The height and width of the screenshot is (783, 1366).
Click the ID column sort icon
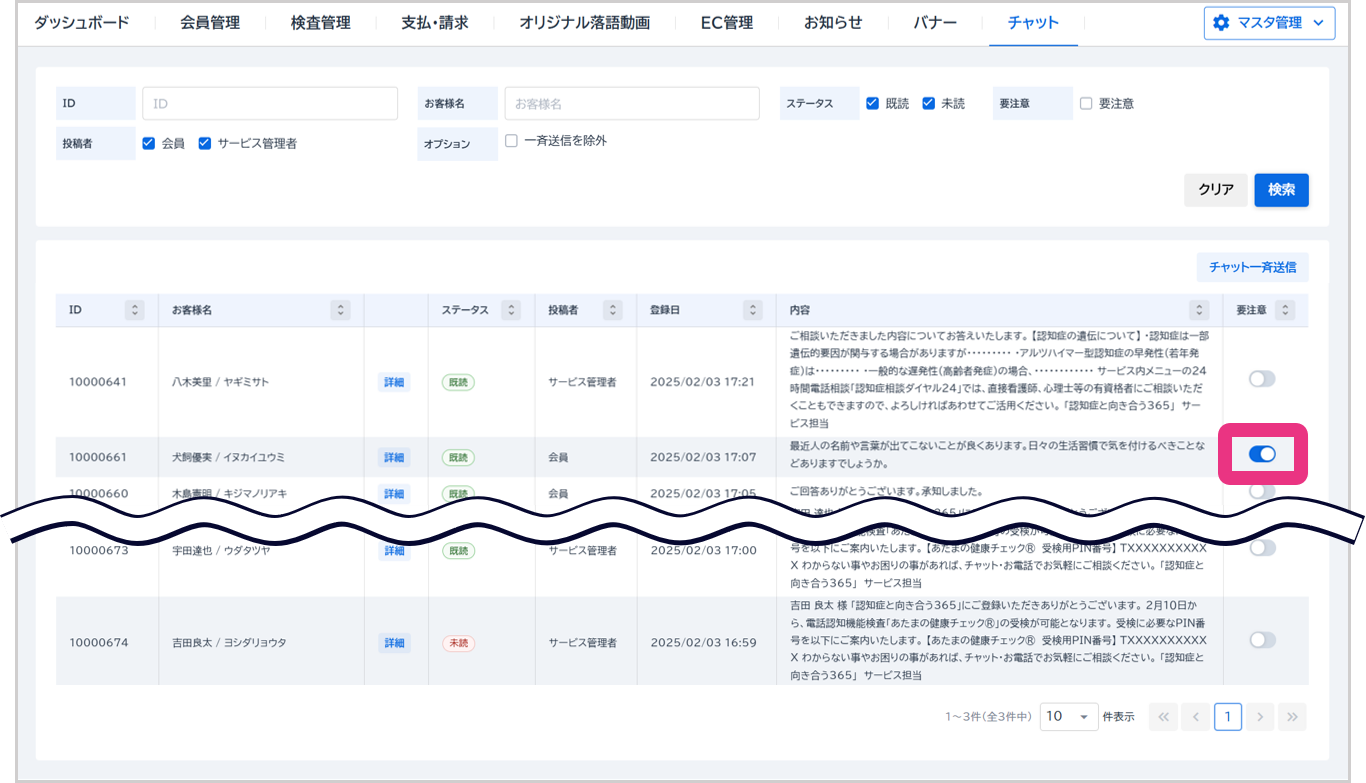135,310
